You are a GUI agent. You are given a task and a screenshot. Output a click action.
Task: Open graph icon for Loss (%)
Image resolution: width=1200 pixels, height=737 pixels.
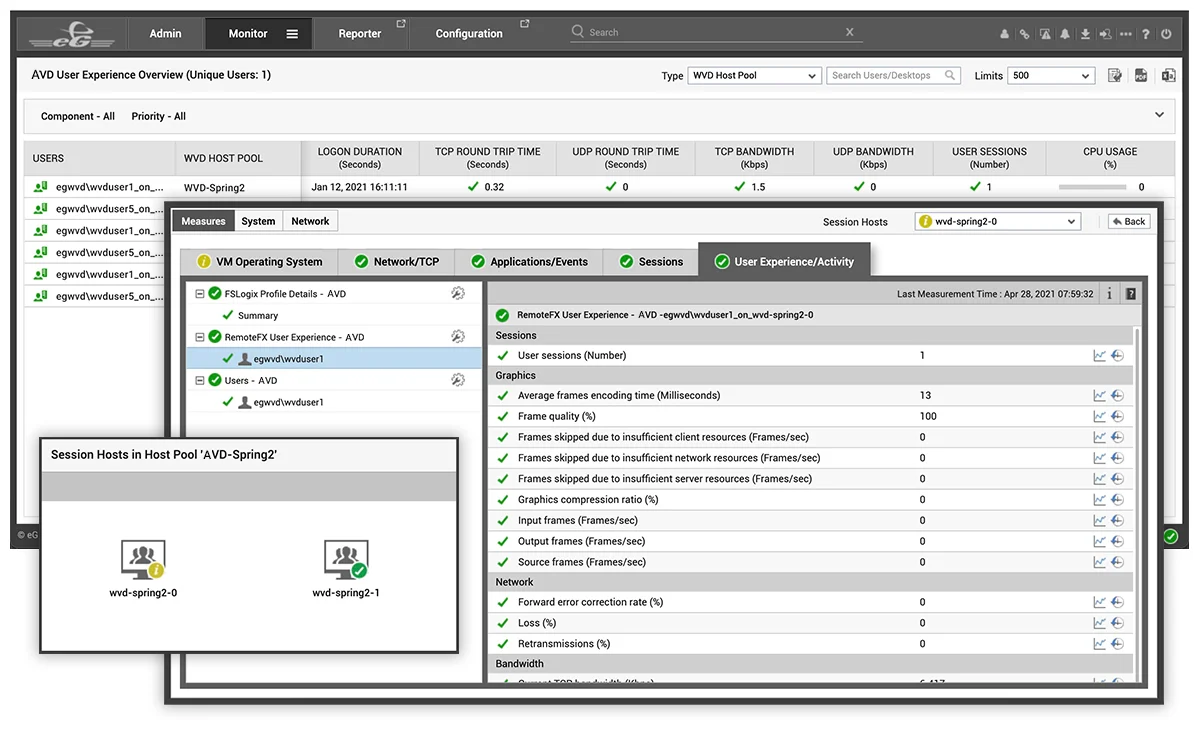(x=1100, y=623)
